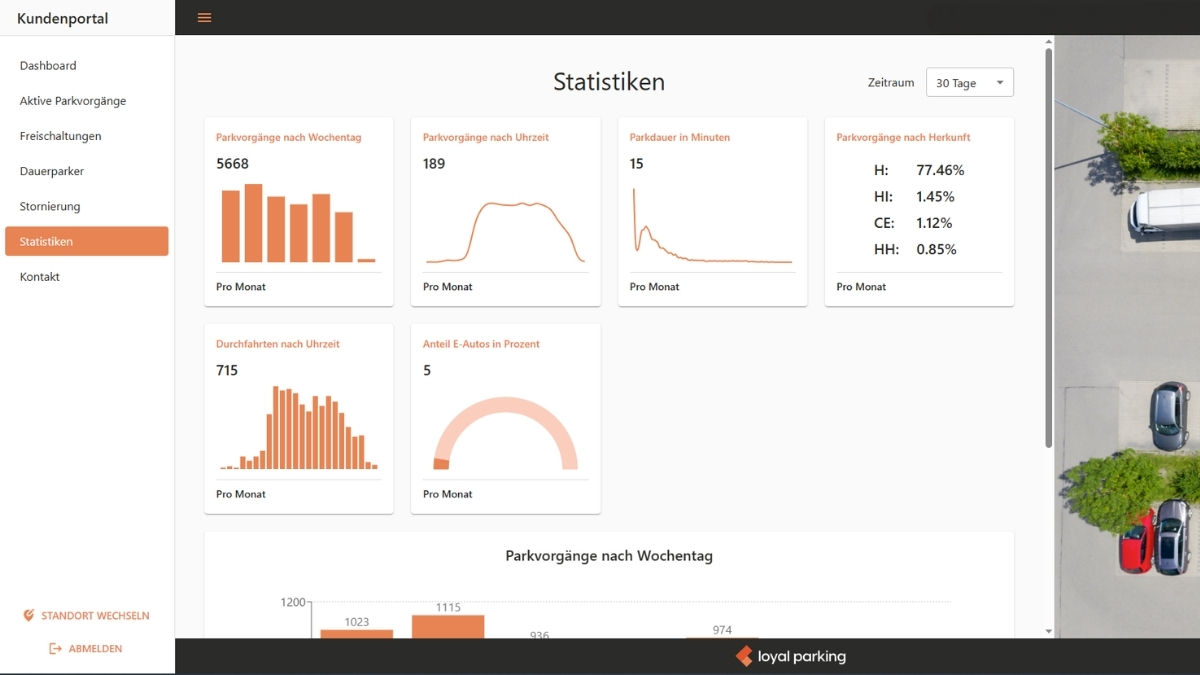This screenshot has width=1200, height=675.
Task: Open the Kontakt page
Action: [87, 277]
